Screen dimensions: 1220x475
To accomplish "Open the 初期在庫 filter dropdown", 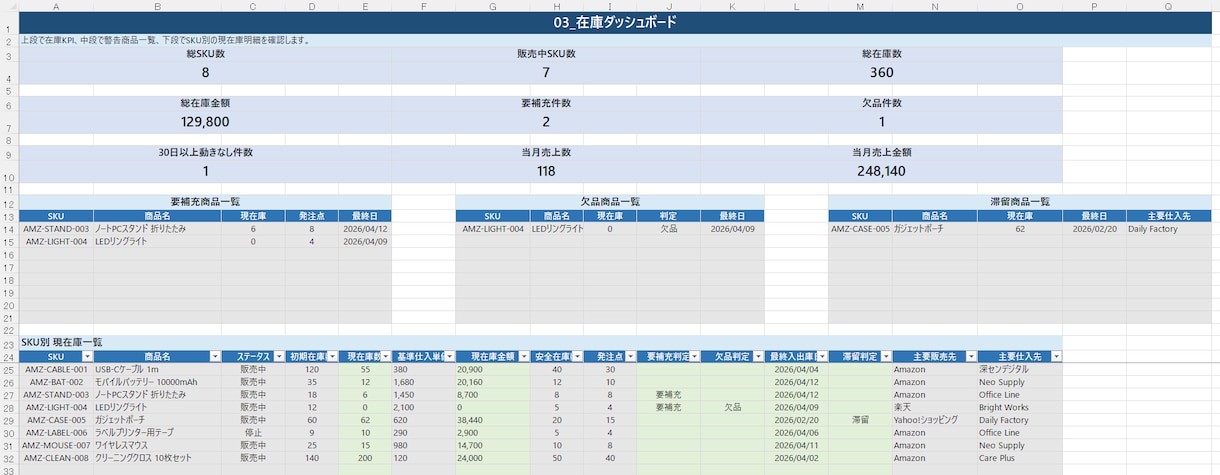I will 332,357.
